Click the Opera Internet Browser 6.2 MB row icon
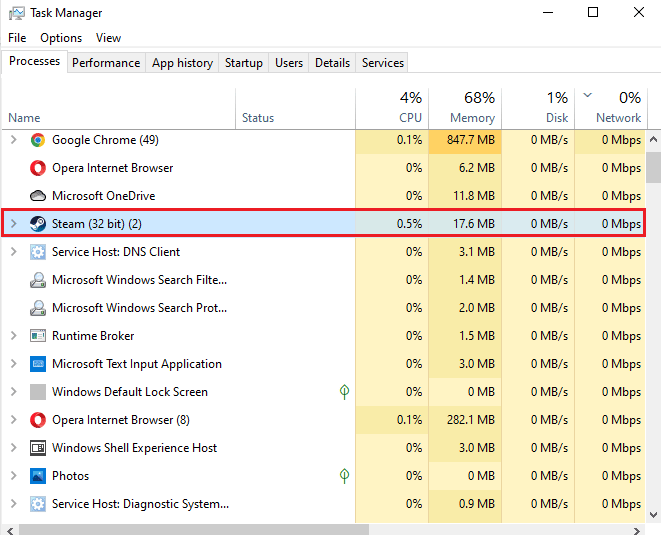661x535 pixels. coord(38,168)
